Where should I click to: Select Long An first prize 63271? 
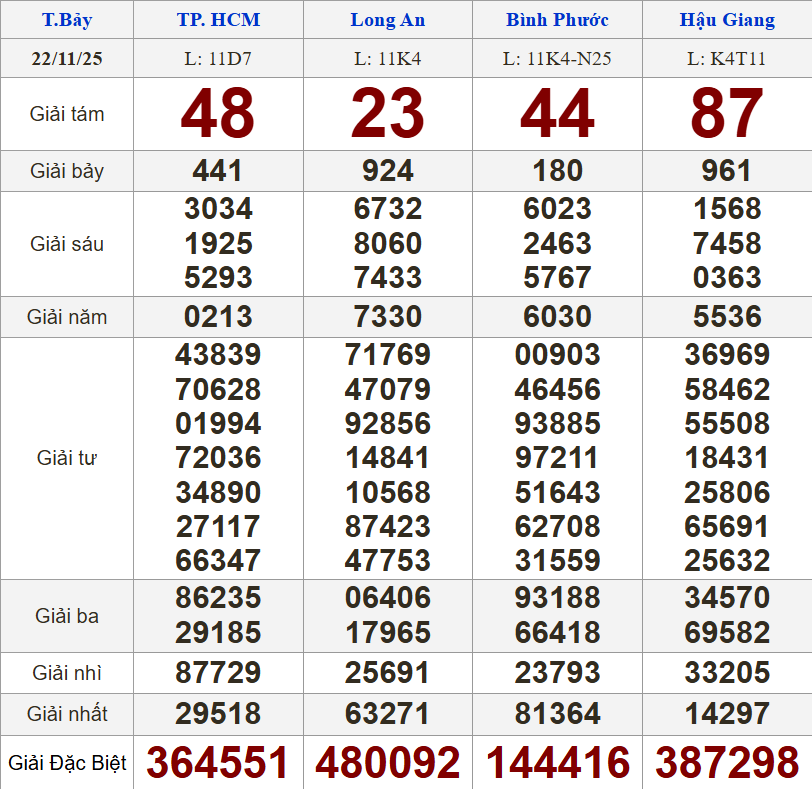(x=388, y=714)
